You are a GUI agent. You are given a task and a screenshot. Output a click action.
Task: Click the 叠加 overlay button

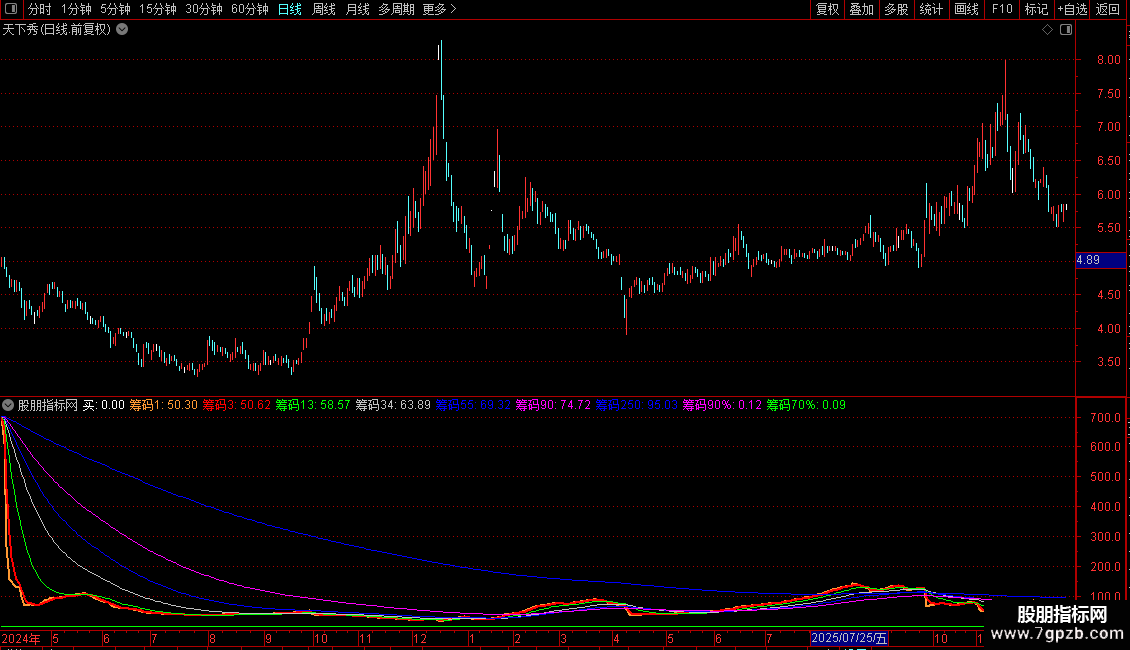click(862, 9)
